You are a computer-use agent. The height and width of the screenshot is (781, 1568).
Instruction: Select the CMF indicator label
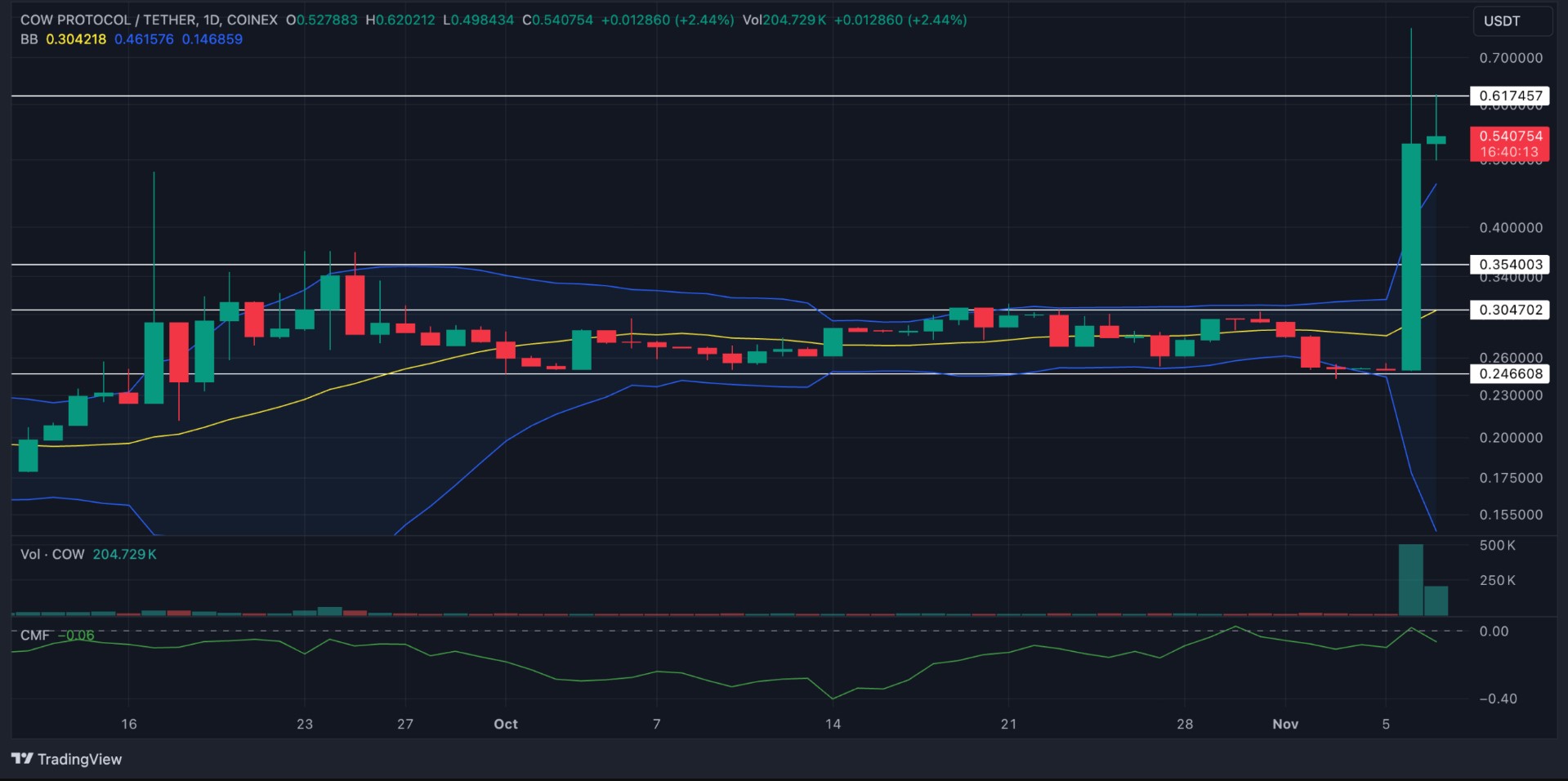coord(34,635)
